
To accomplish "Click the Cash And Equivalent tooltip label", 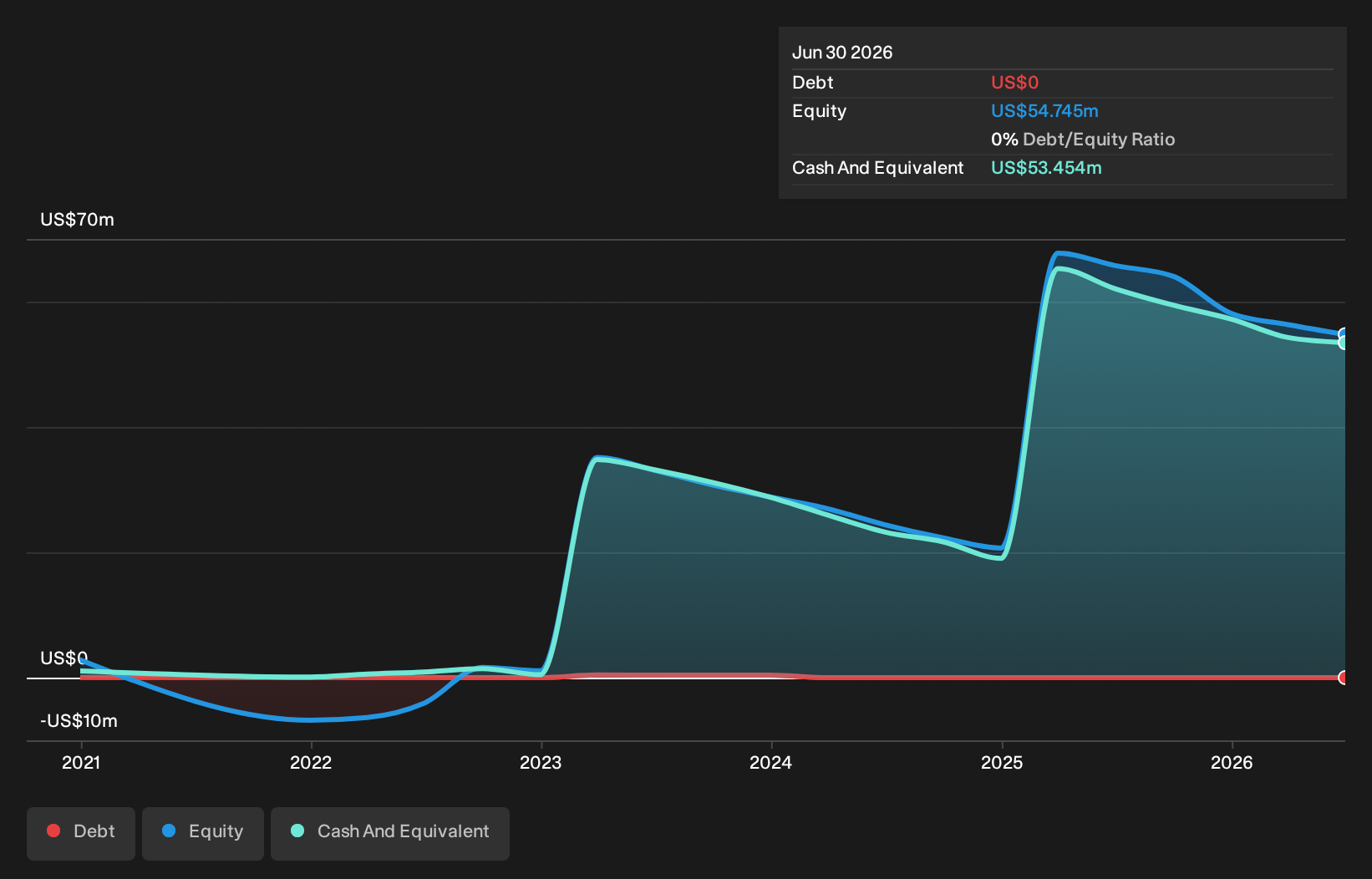I will tap(877, 168).
